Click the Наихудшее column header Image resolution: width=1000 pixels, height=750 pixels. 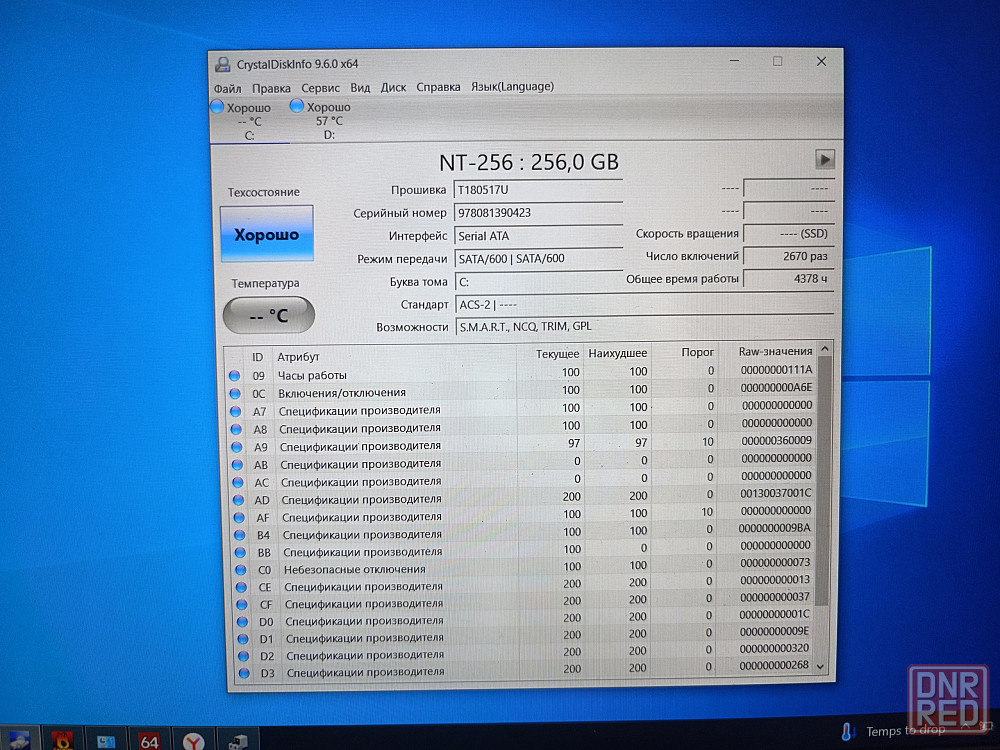point(617,353)
